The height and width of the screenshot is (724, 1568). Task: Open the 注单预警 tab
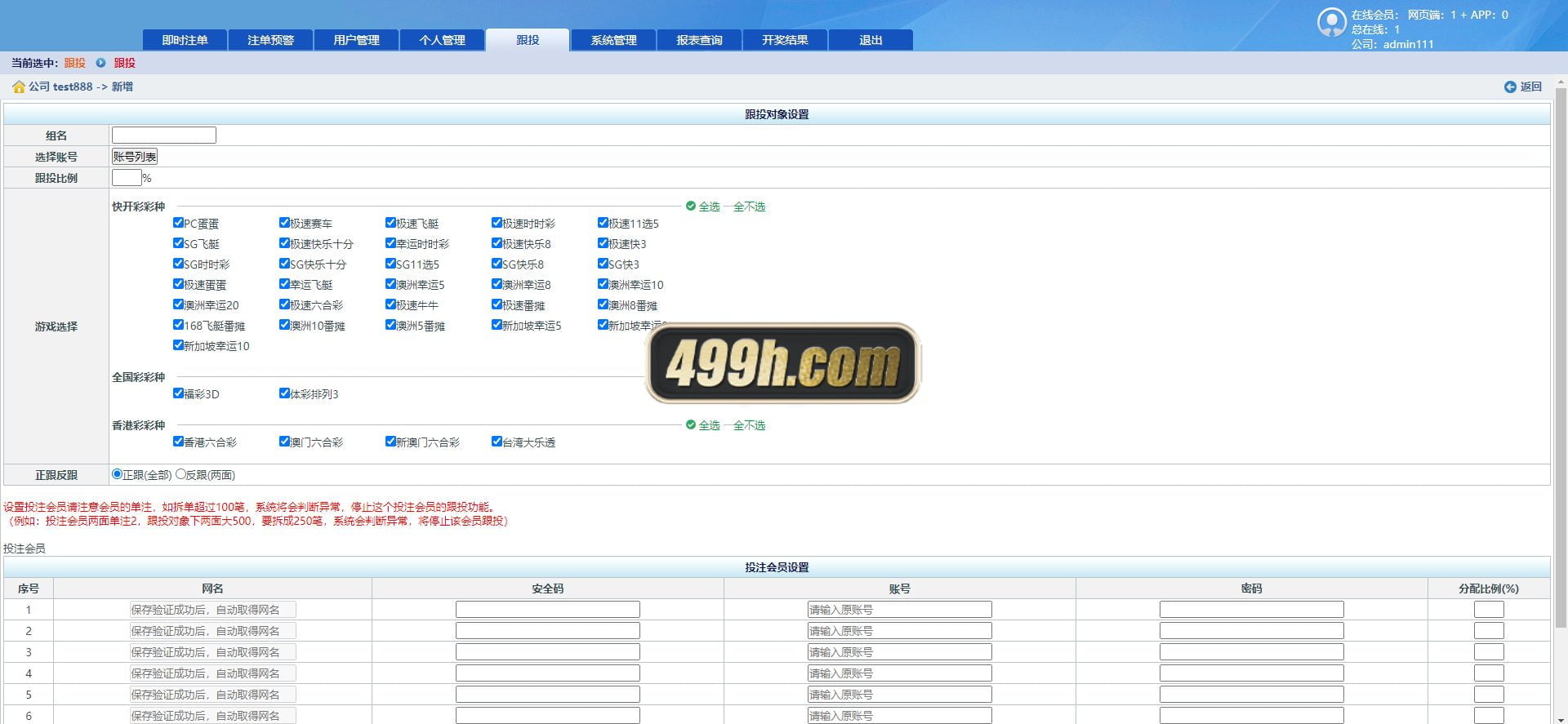270,40
